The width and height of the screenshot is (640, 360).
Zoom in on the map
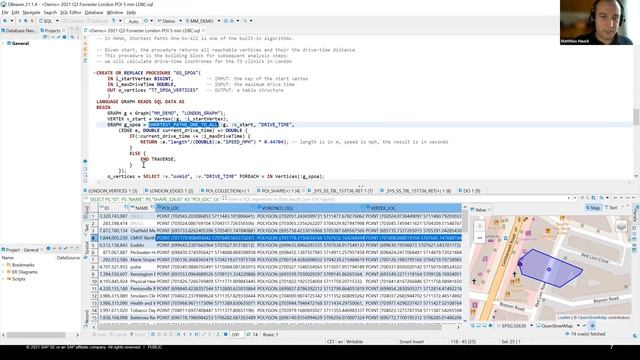click(480, 226)
